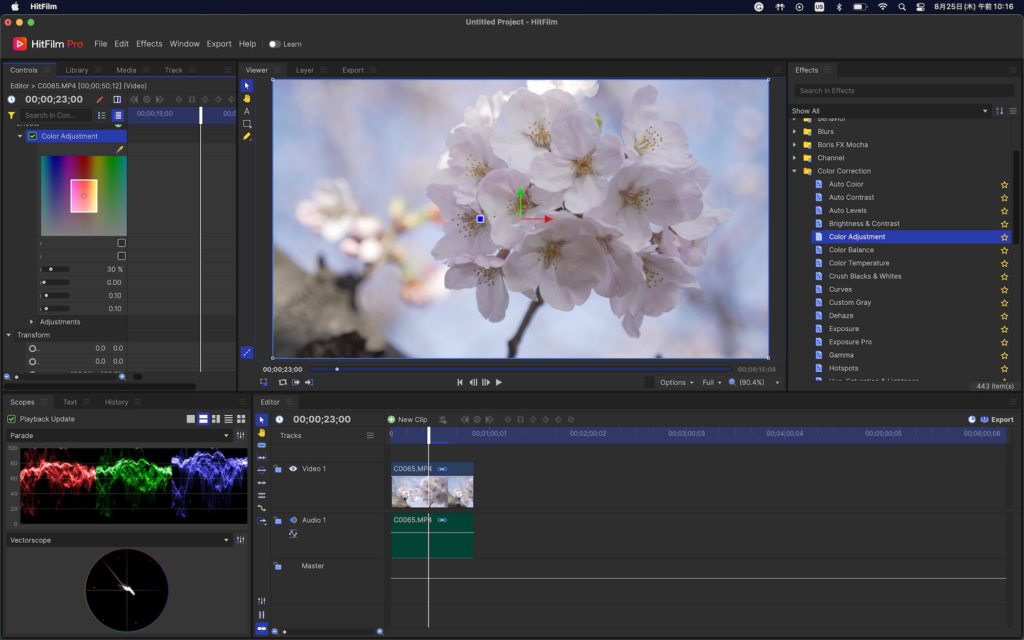Image resolution: width=1024 pixels, height=640 pixels.
Task: Click the Tracks options menu icon
Action: [x=370, y=436]
